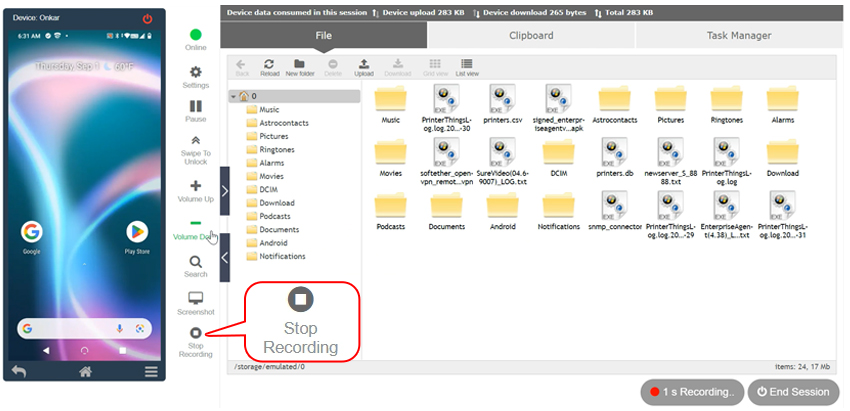
Task: Collapse panel using left chevron handle
Action: (x=224, y=258)
